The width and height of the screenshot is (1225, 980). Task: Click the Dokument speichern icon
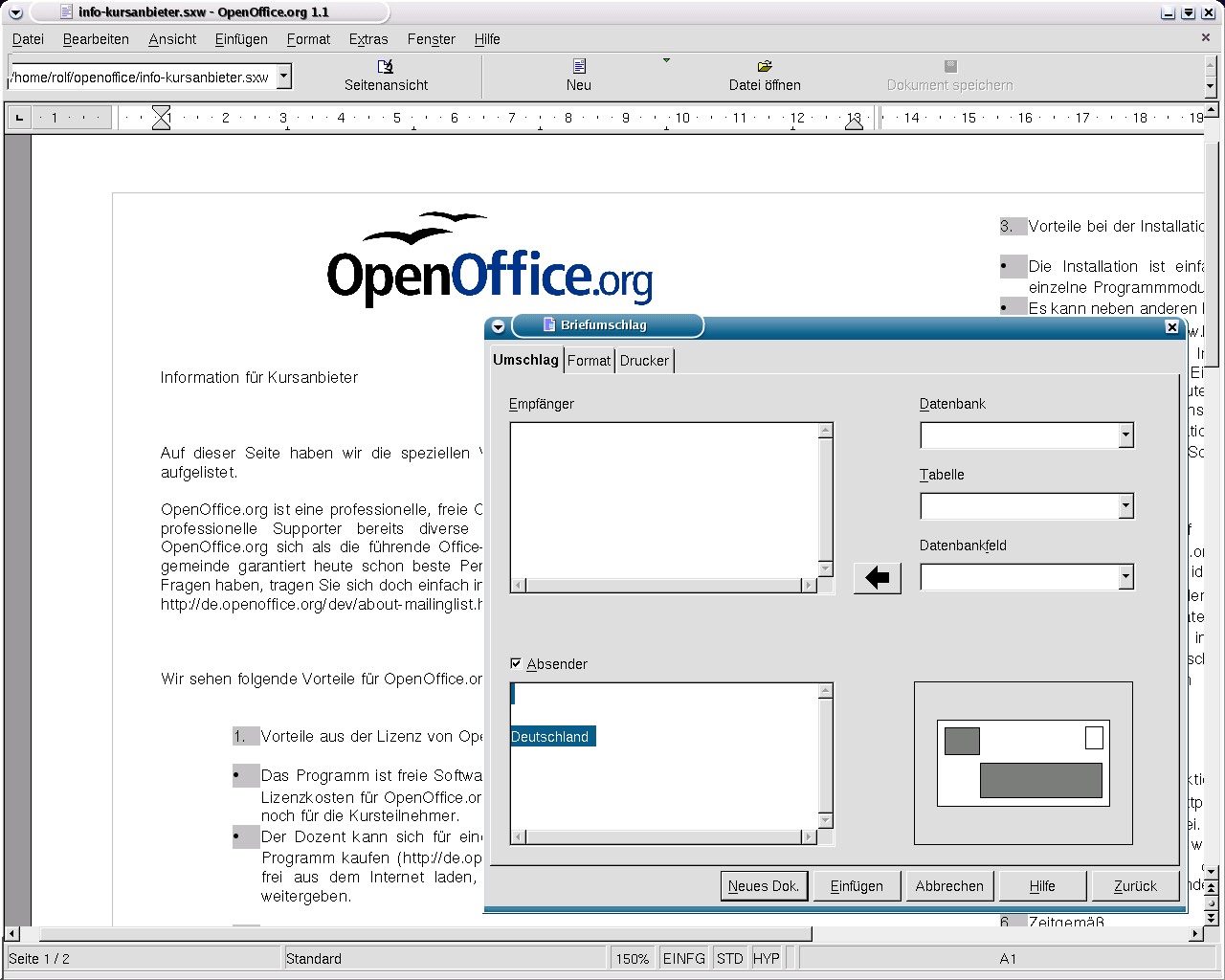949,67
